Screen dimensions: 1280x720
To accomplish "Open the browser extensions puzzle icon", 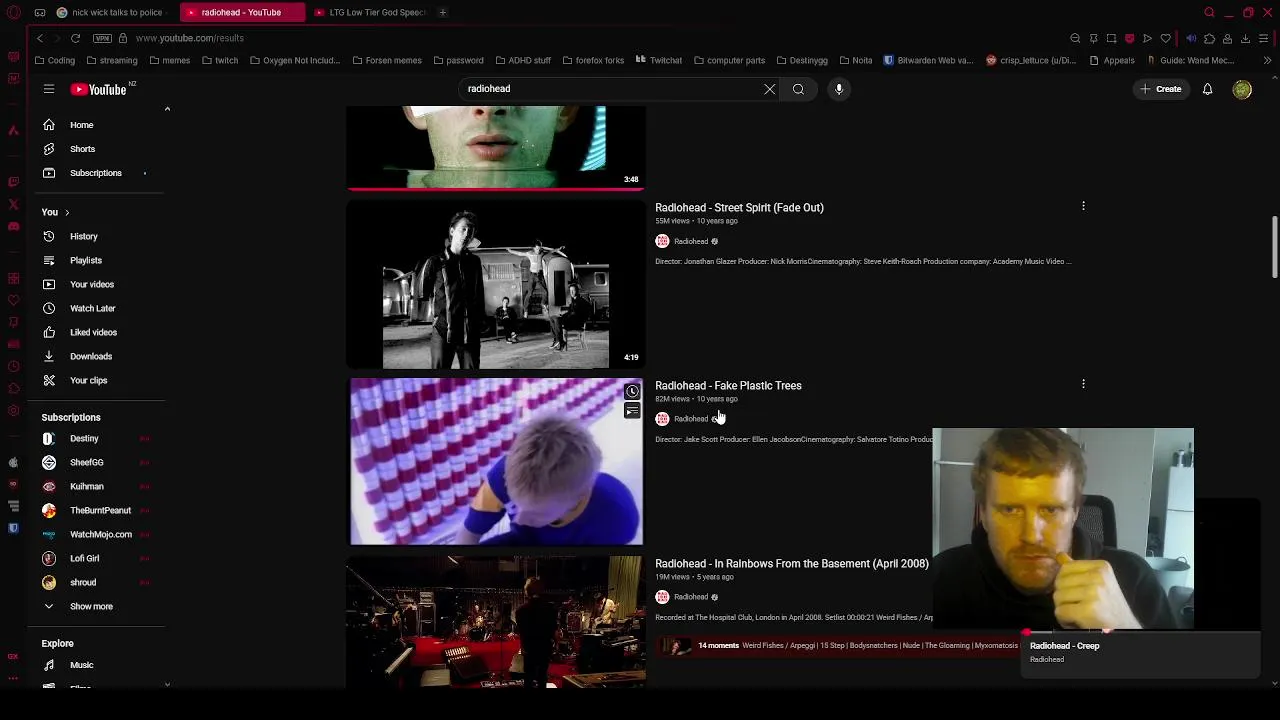I will click(x=1209, y=38).
